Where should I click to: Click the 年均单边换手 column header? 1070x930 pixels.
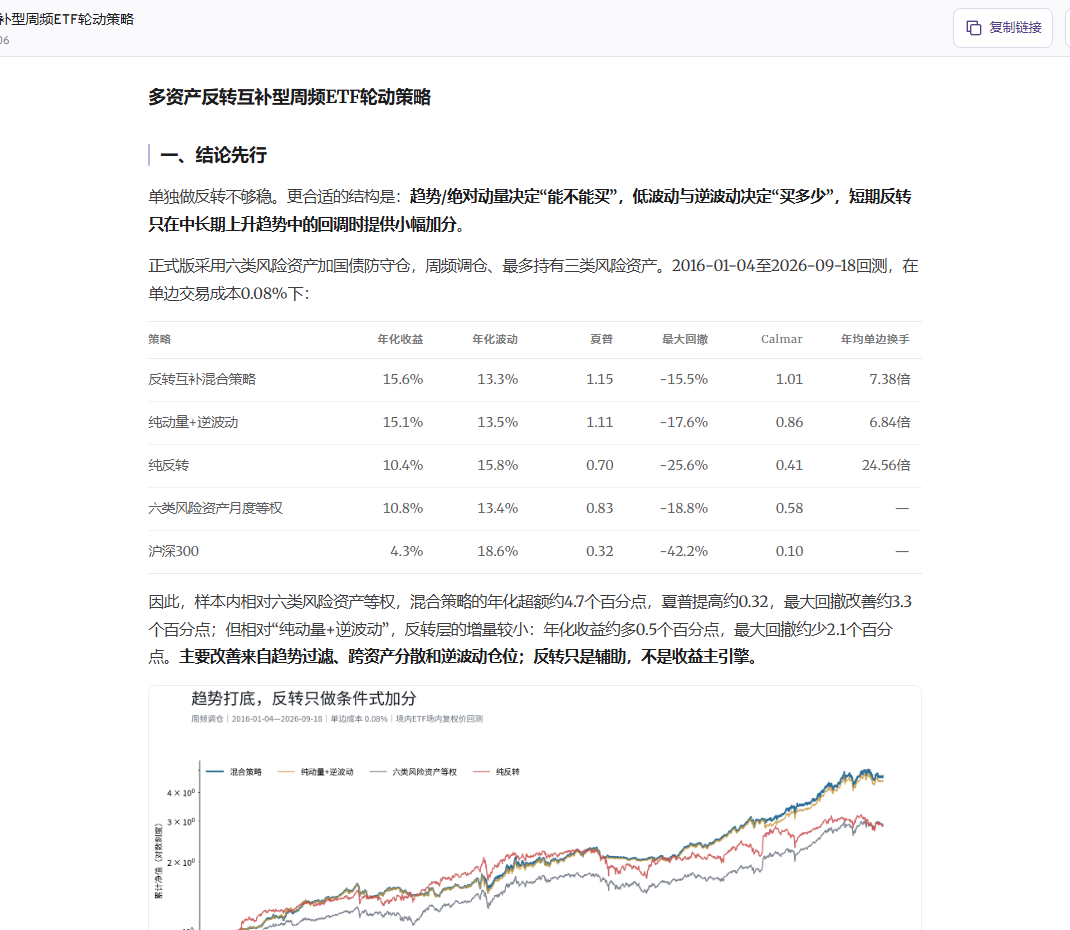(875, 339)
